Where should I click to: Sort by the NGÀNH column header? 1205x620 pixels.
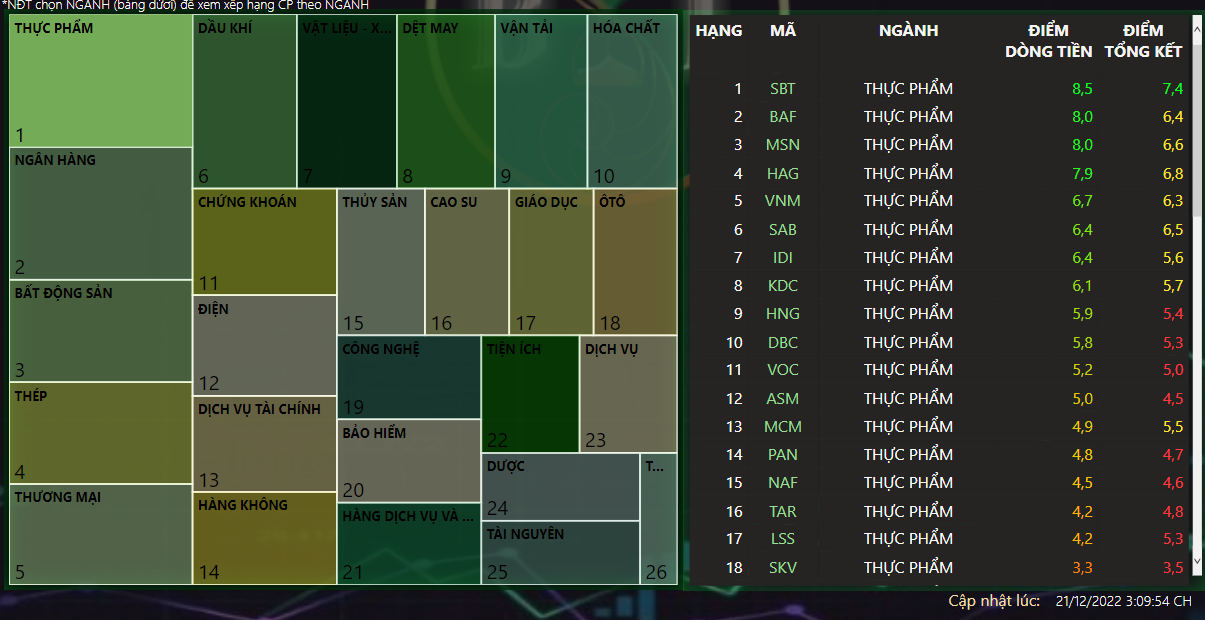908,31
